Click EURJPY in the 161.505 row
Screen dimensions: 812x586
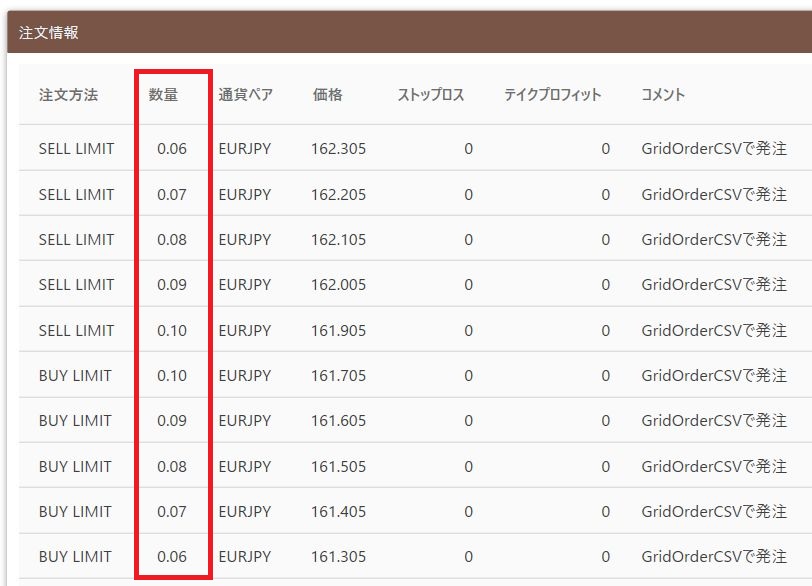[245, 466]
